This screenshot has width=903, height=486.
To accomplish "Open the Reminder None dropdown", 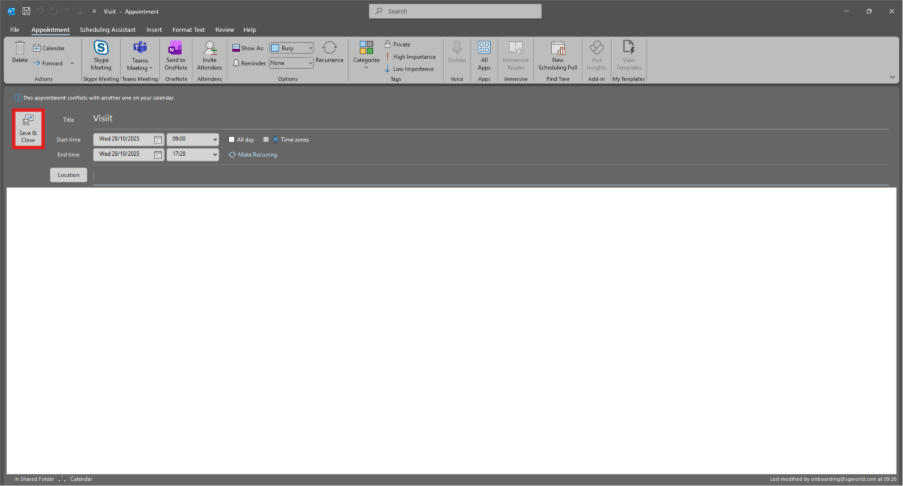I will pyautogui.click(x=291, y=63).
